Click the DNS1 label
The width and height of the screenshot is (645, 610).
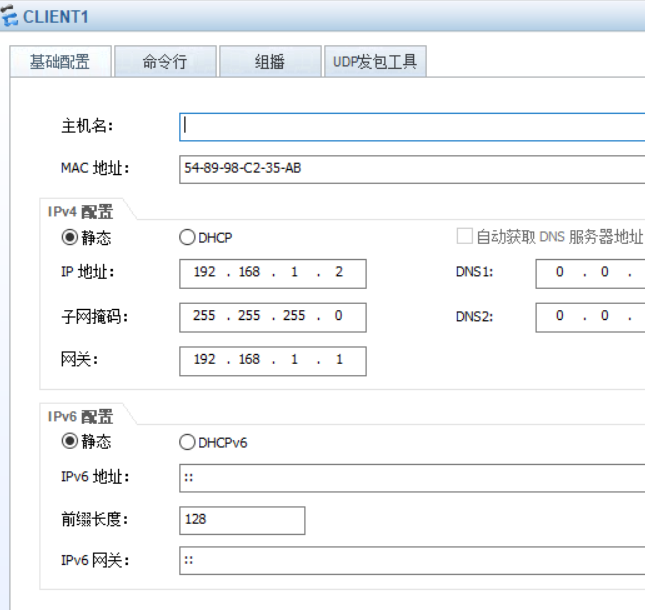click(x=474, y=272)
